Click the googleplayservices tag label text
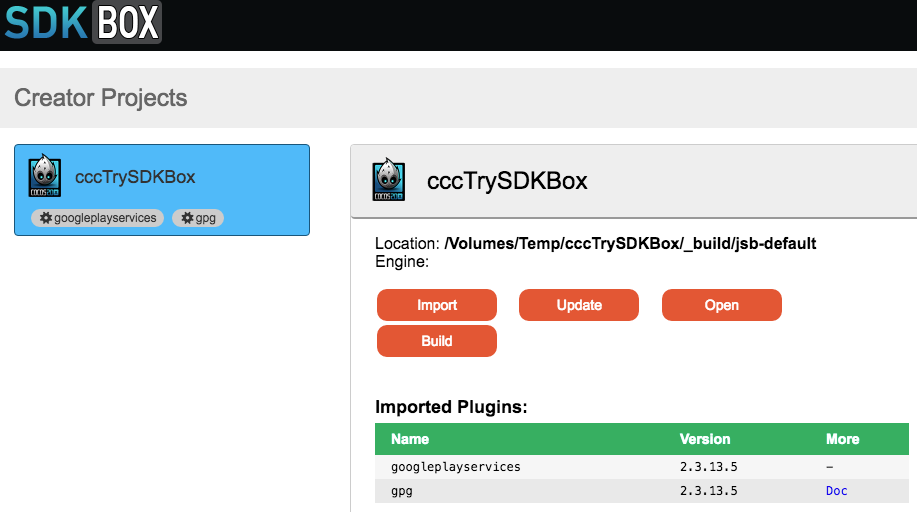The width and height of the screenshot is (917, 512). [105, 218]
